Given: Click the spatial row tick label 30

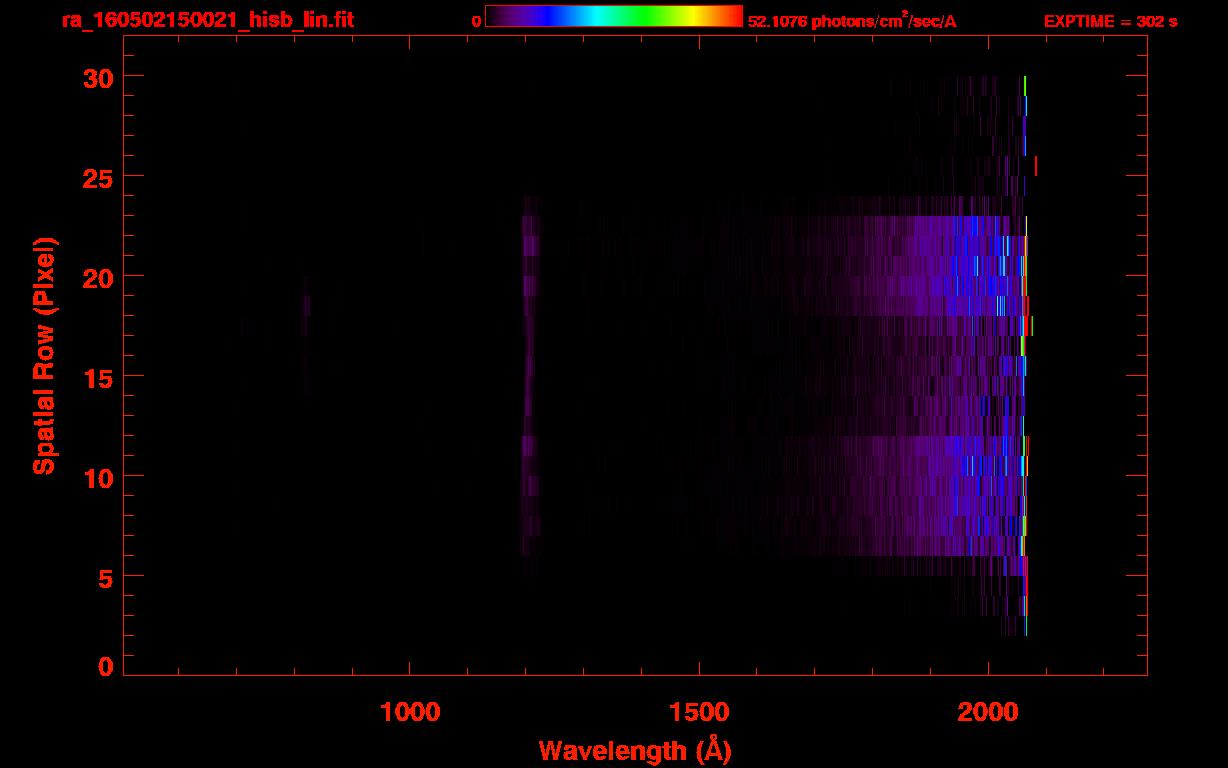Looking at the screenshot, I should coord(98,77).
